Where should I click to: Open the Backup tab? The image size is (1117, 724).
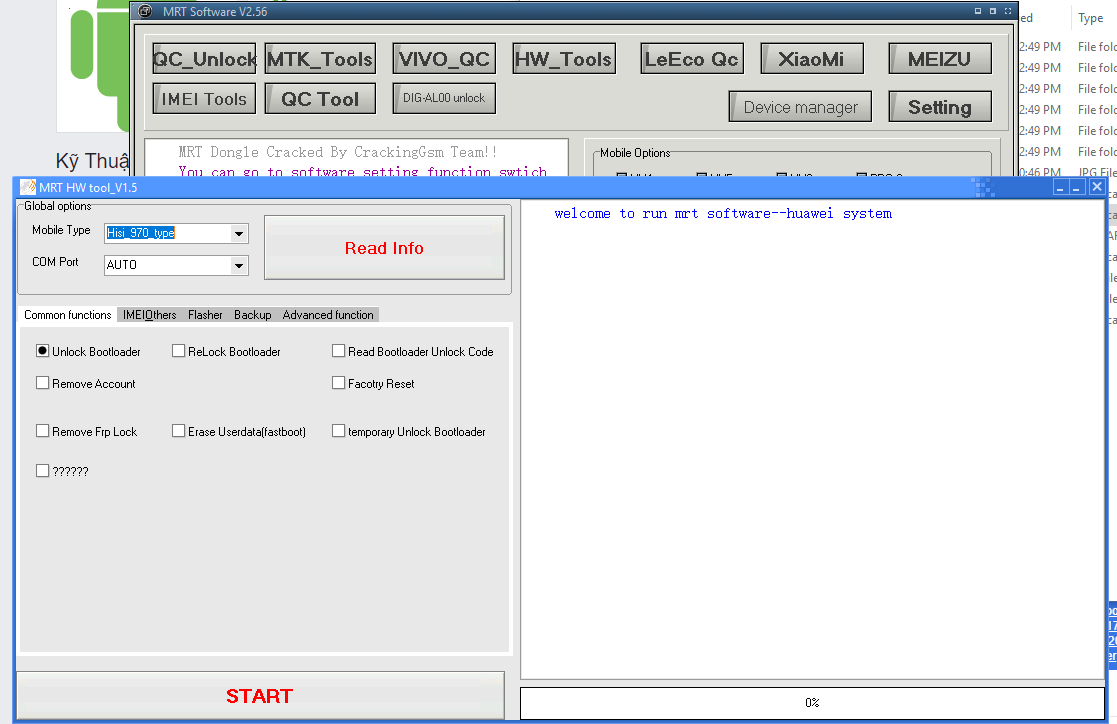coord(253,315)
